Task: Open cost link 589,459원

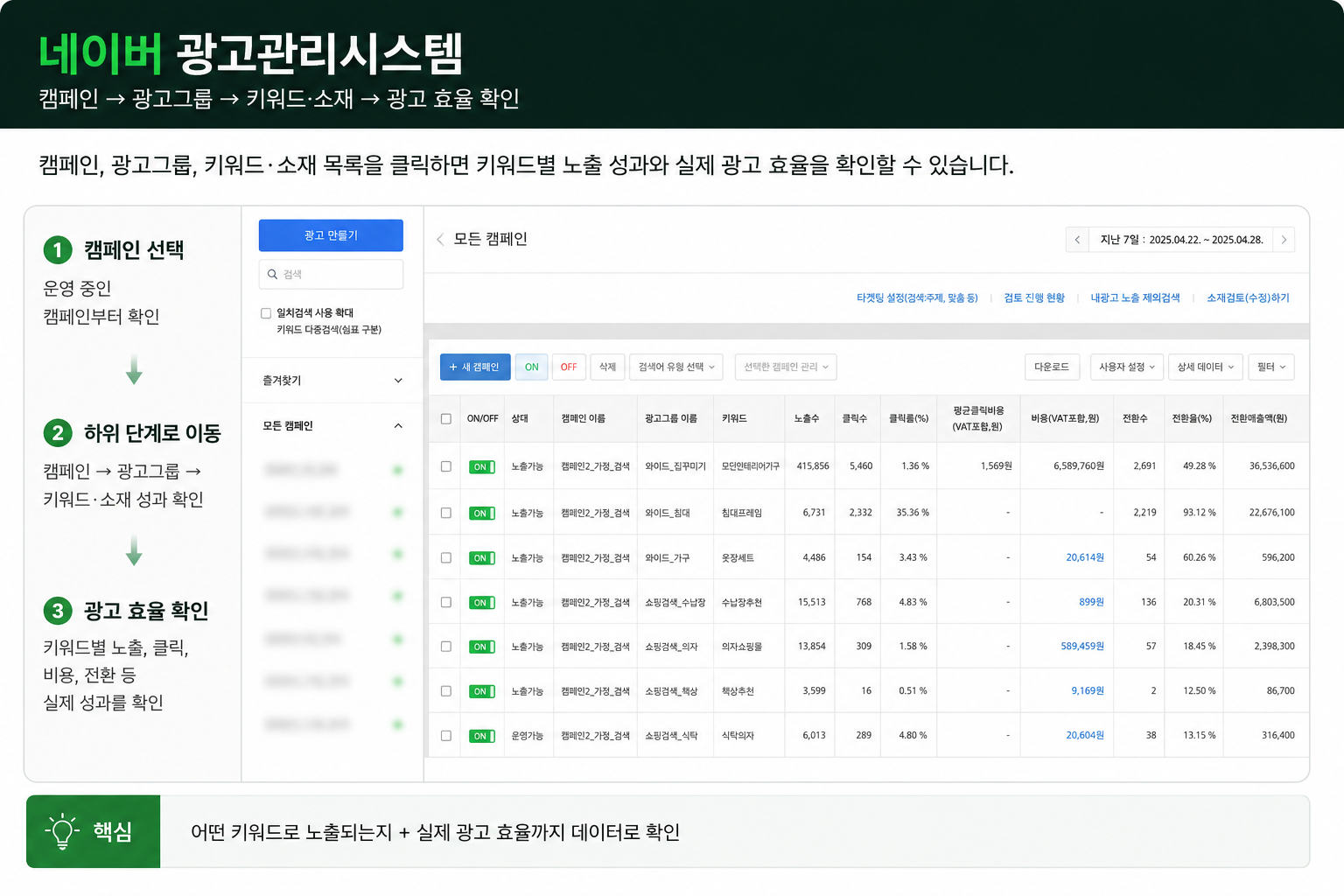Action: pos(1082,647)
